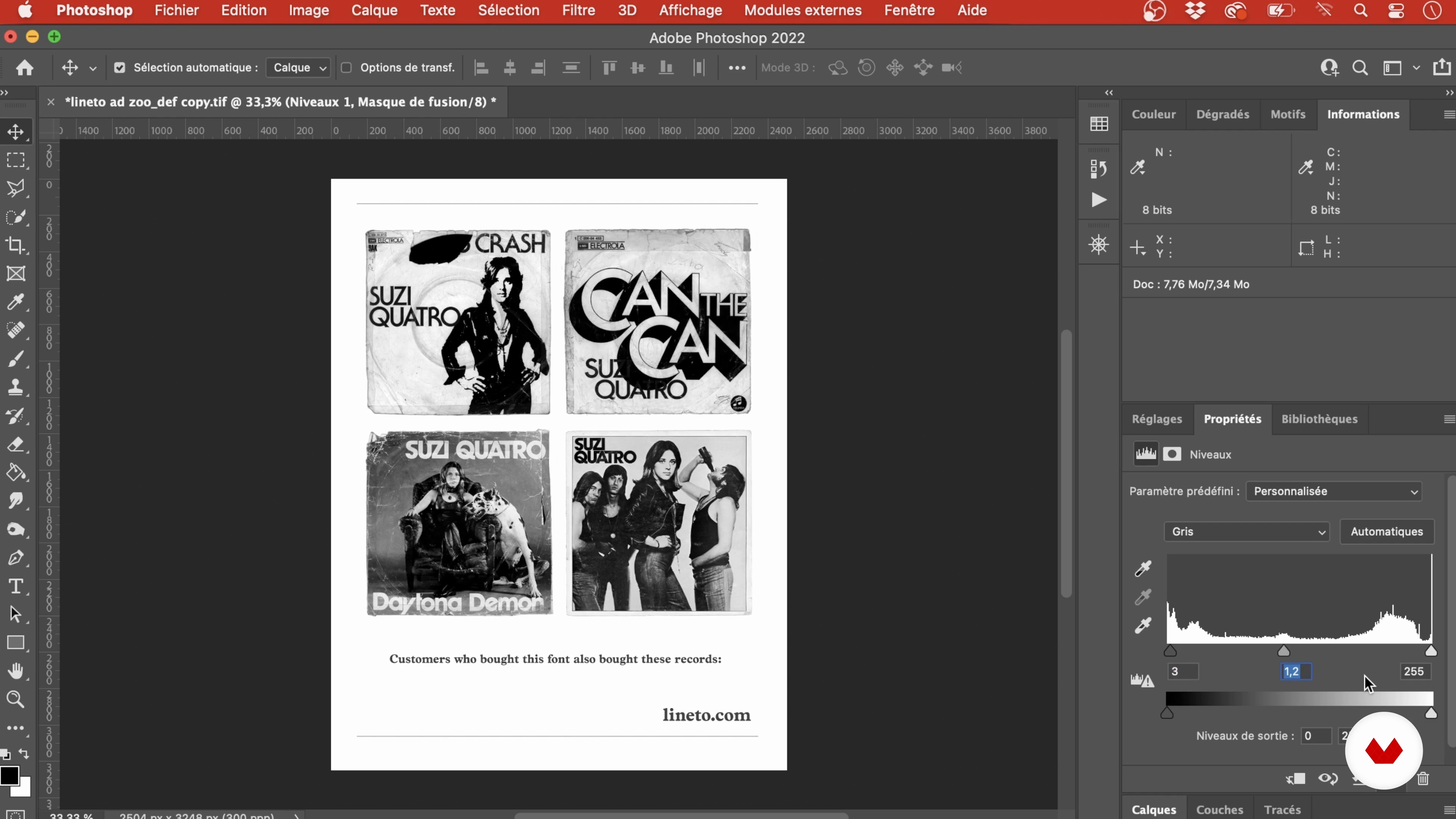Select the Rectangular Marquee tool
This screenshot has width=1456, height=819.
pos(16,160)
